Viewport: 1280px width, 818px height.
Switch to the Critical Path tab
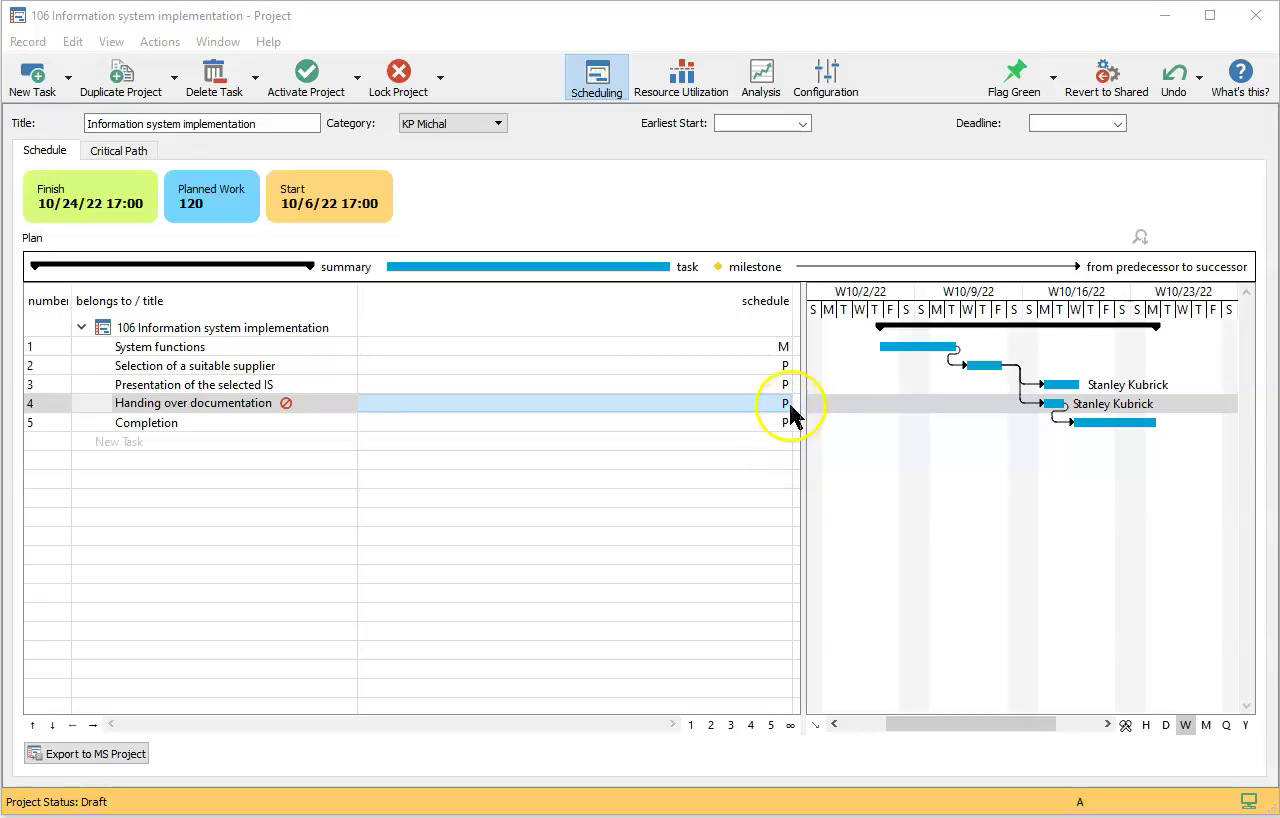118,151
